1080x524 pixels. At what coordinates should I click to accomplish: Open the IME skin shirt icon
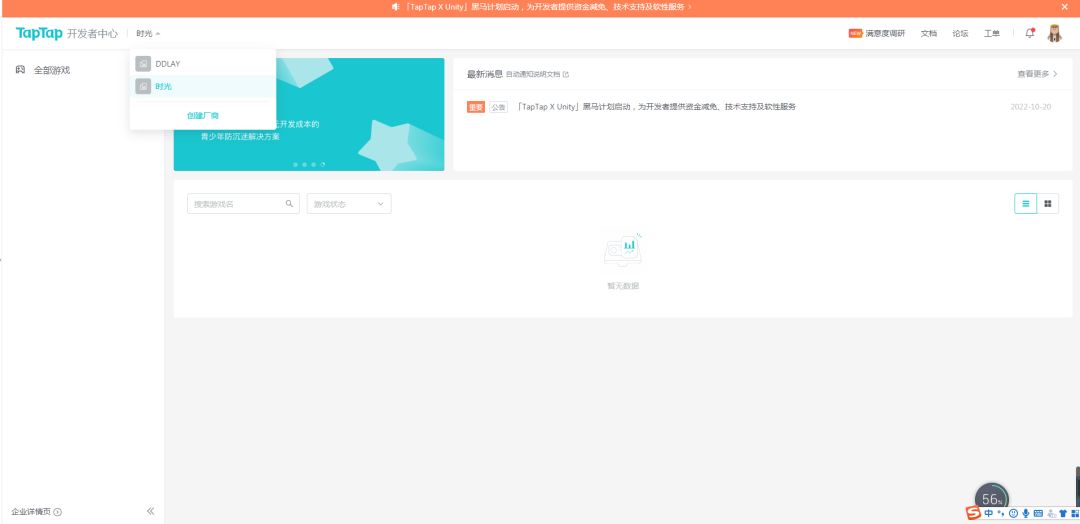coord(1063,513)
